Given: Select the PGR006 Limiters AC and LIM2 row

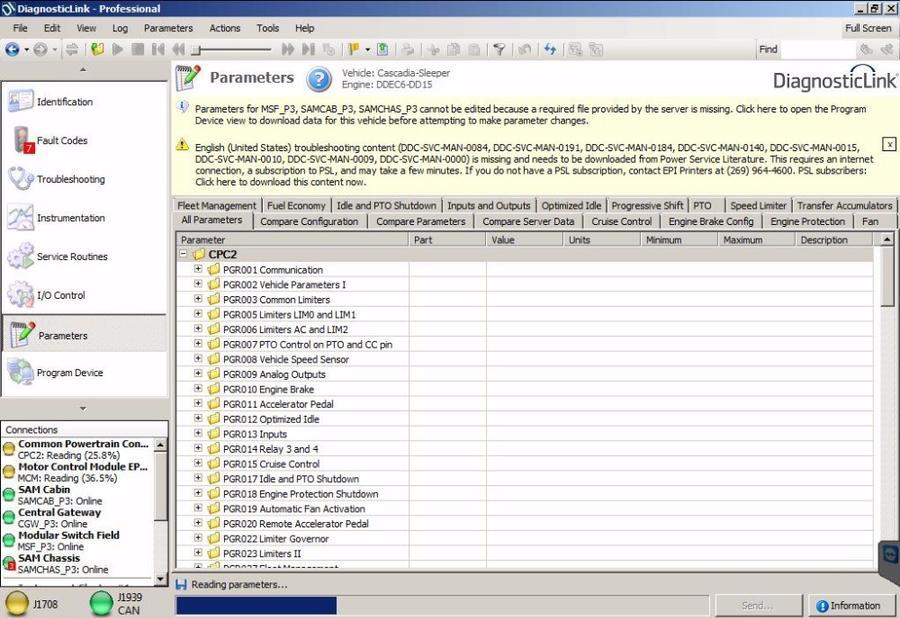Looking at the screenshot, I should [525, 329].
